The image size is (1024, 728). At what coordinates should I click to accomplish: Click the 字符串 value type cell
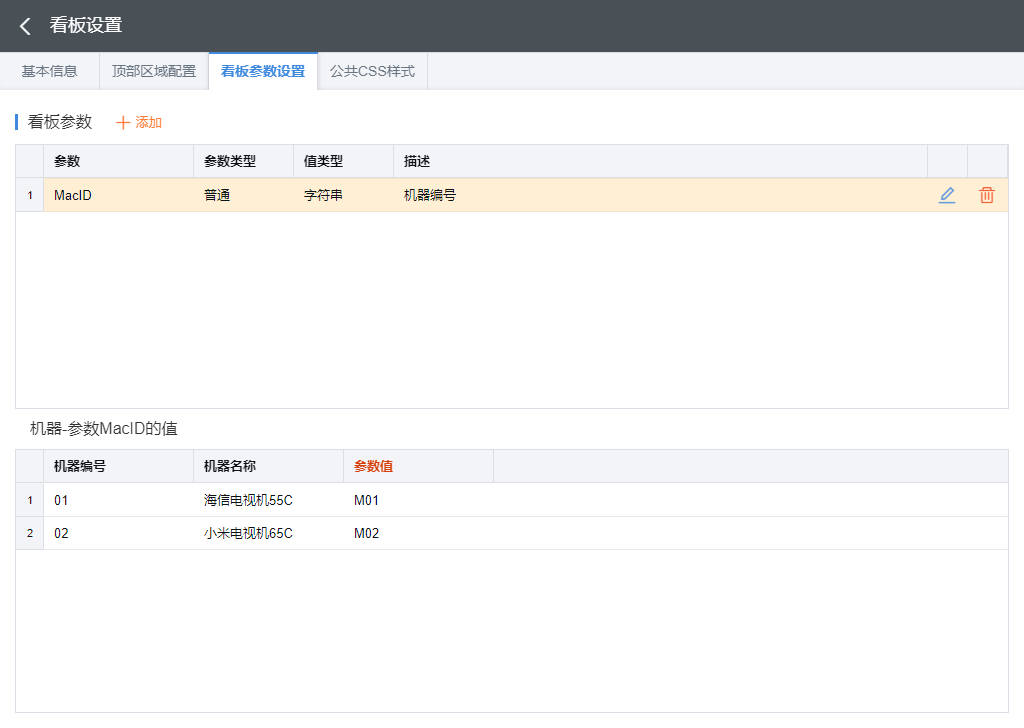(344, 195)
